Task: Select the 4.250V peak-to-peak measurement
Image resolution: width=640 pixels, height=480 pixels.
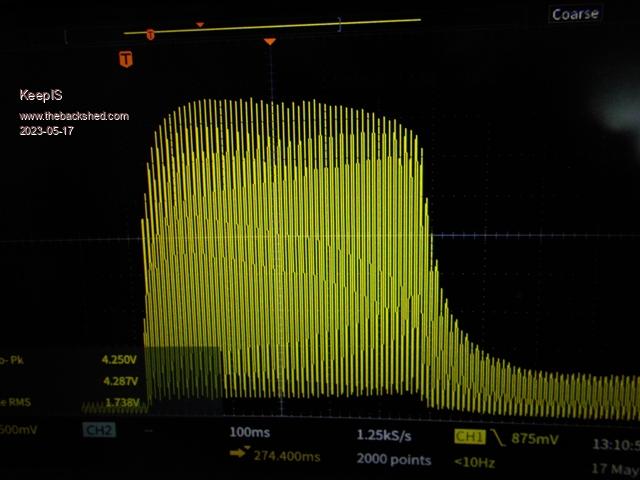Action: pos(119,358)
